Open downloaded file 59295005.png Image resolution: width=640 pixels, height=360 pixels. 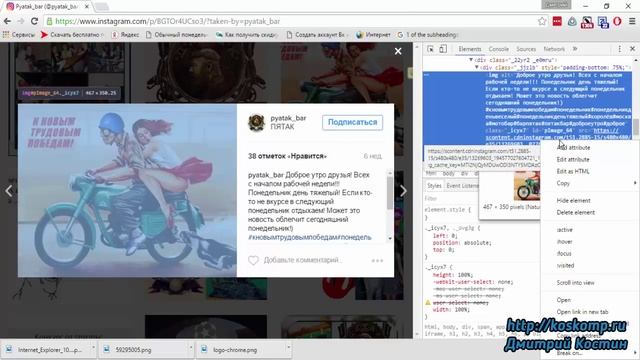click(133, 350)
